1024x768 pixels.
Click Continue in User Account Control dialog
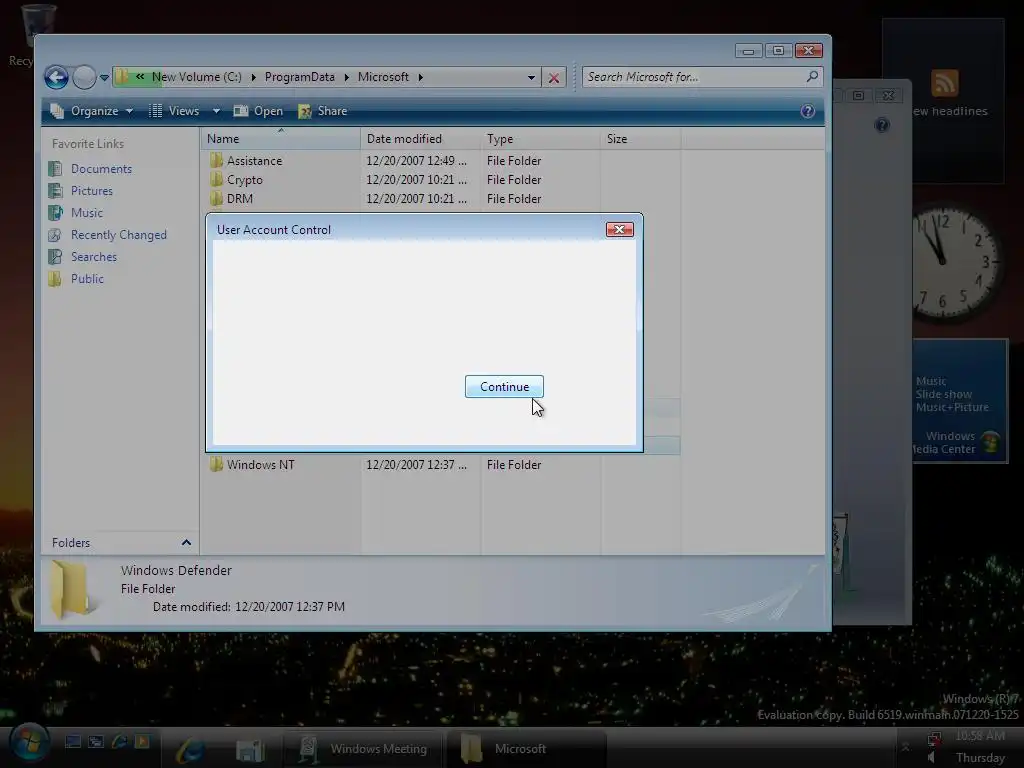click(504, 387)
